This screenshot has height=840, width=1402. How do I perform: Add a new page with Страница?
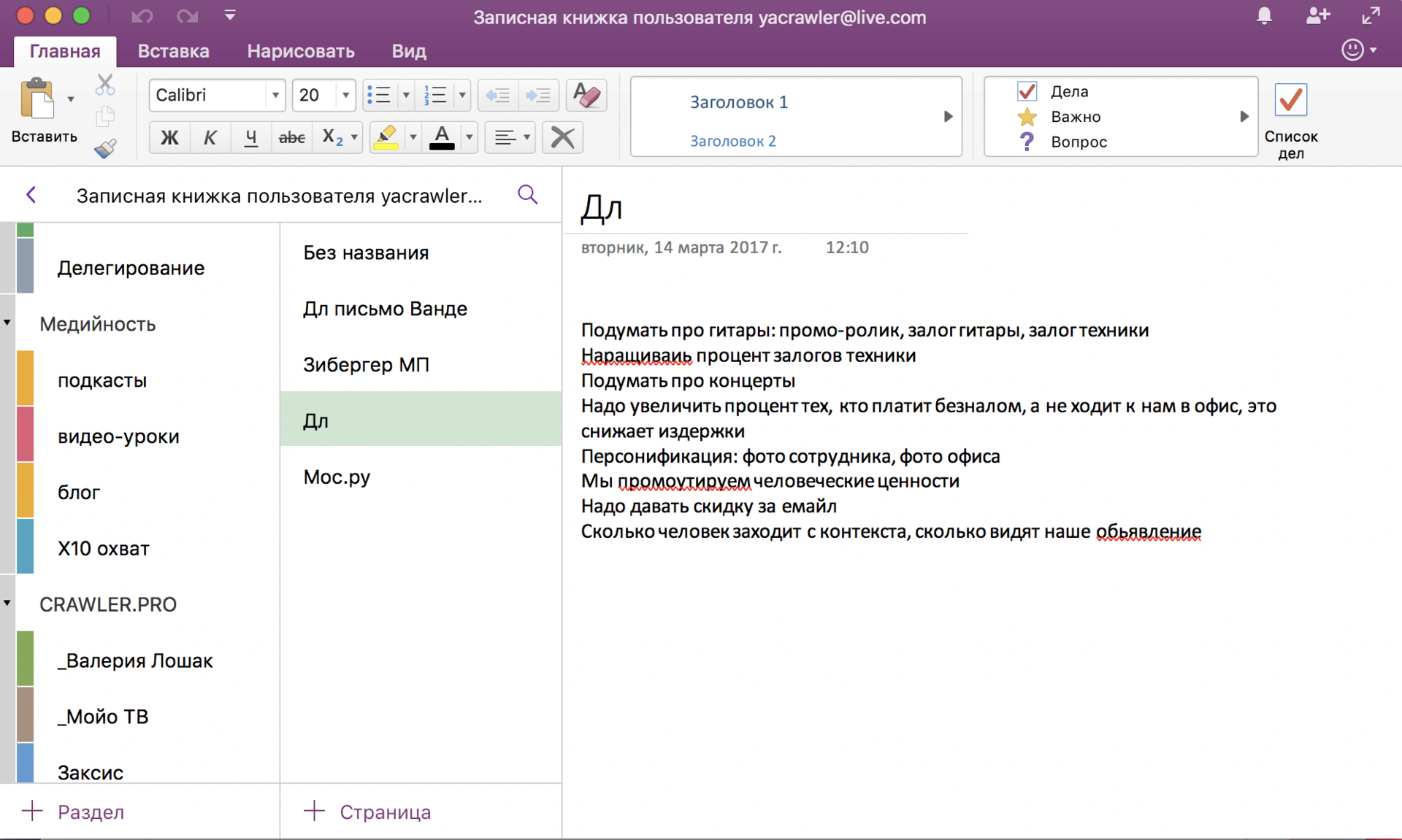[x=367, y=812]
